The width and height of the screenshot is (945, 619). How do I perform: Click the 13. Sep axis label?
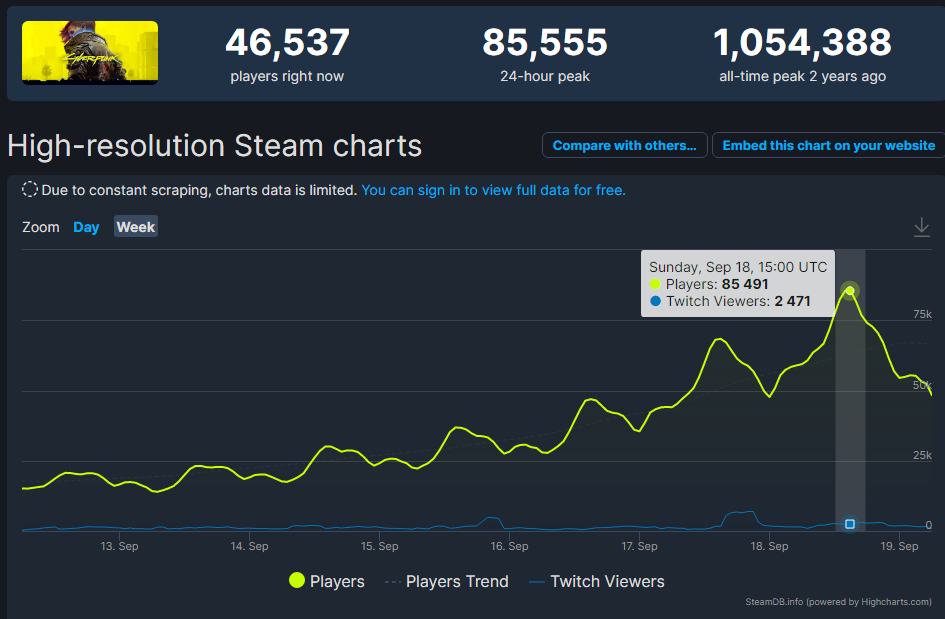[x=119, y=546]
